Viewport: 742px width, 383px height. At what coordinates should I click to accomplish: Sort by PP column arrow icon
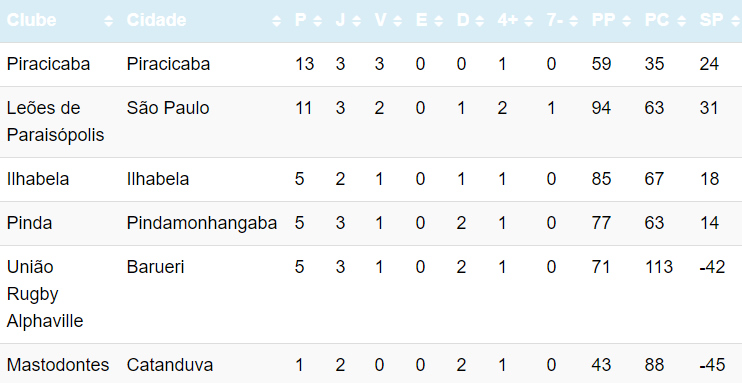pyautogui.click(x=627, y=21)
